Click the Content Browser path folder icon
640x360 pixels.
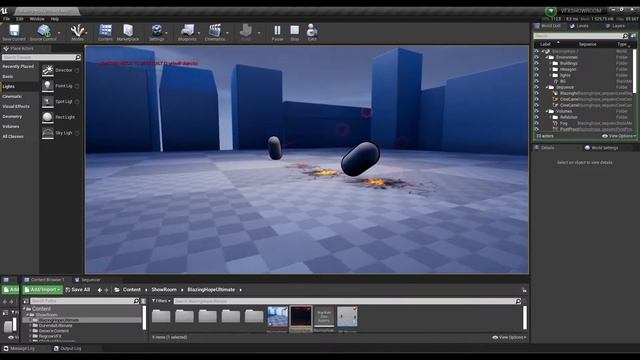pos(117,290)
